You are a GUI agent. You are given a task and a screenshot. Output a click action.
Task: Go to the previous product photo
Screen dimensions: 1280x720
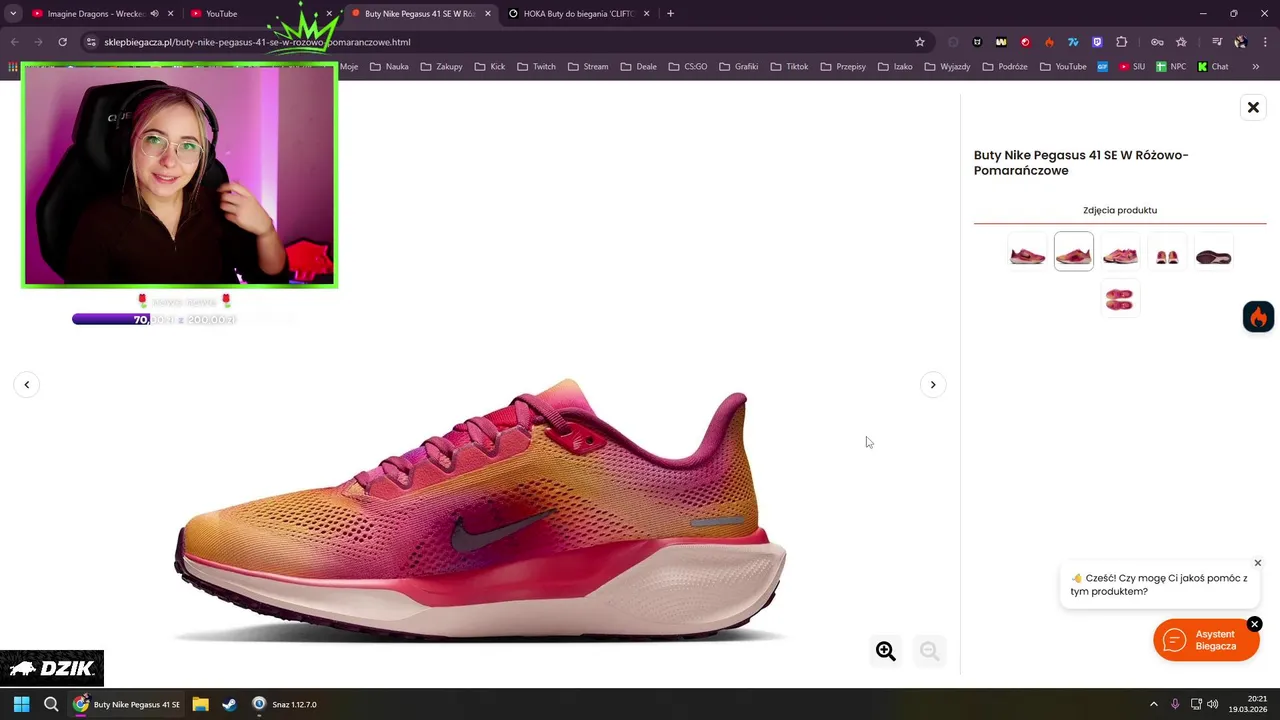pos(27,384)
